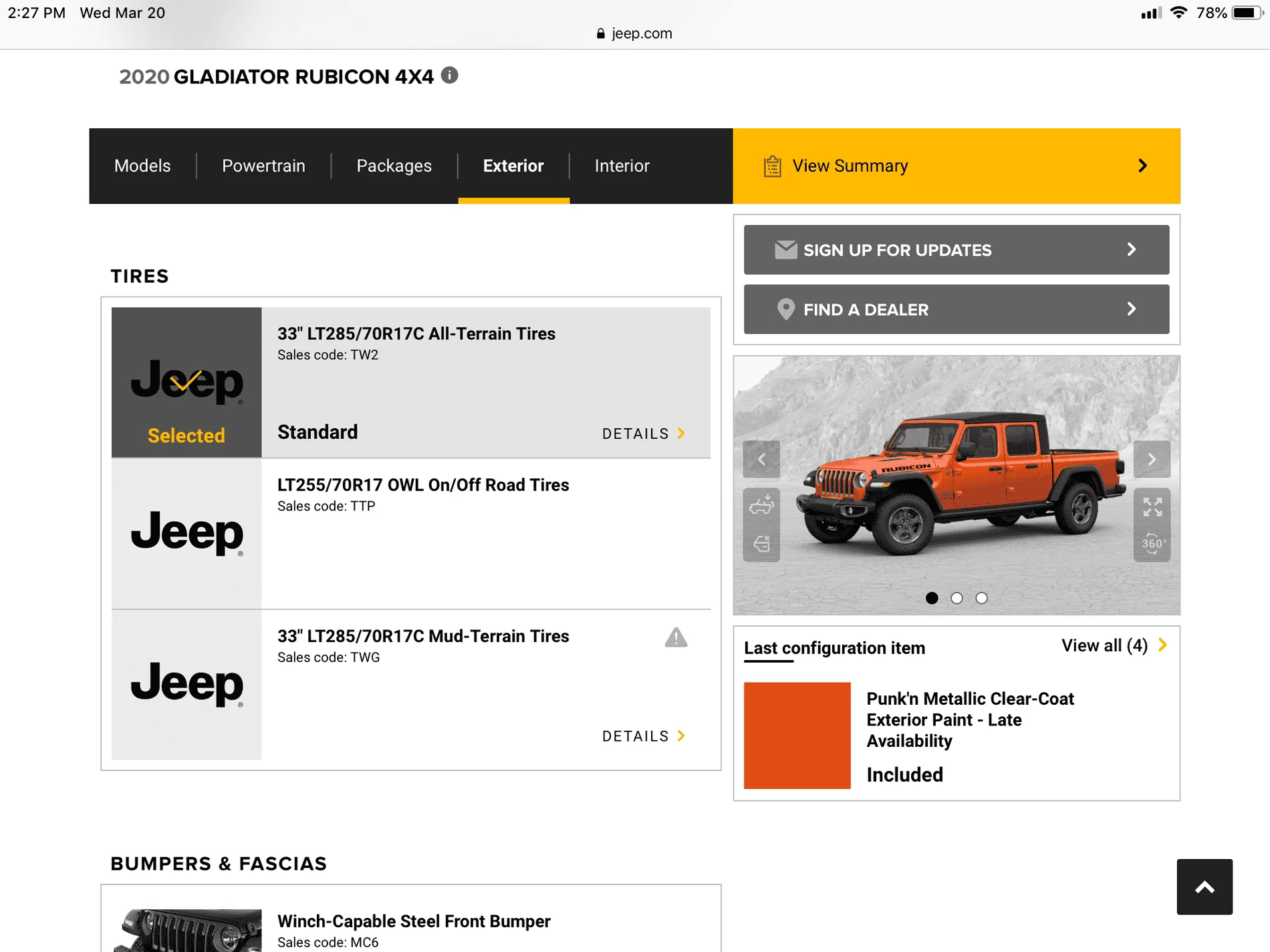Screen dimensions: 1270x952
Task: Tap the jeep.com address bar
Action: (x=634, y=33)
